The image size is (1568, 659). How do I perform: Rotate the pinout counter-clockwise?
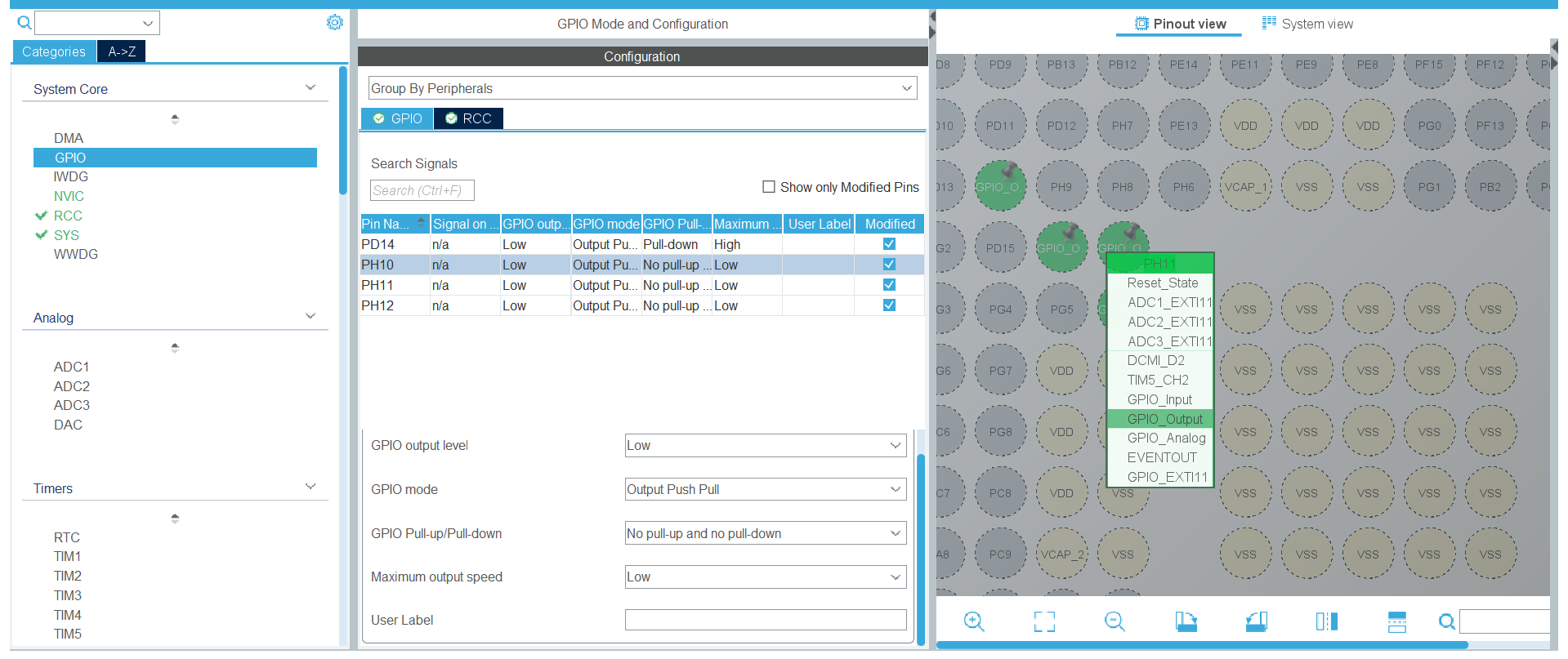tap(1257, 621)
